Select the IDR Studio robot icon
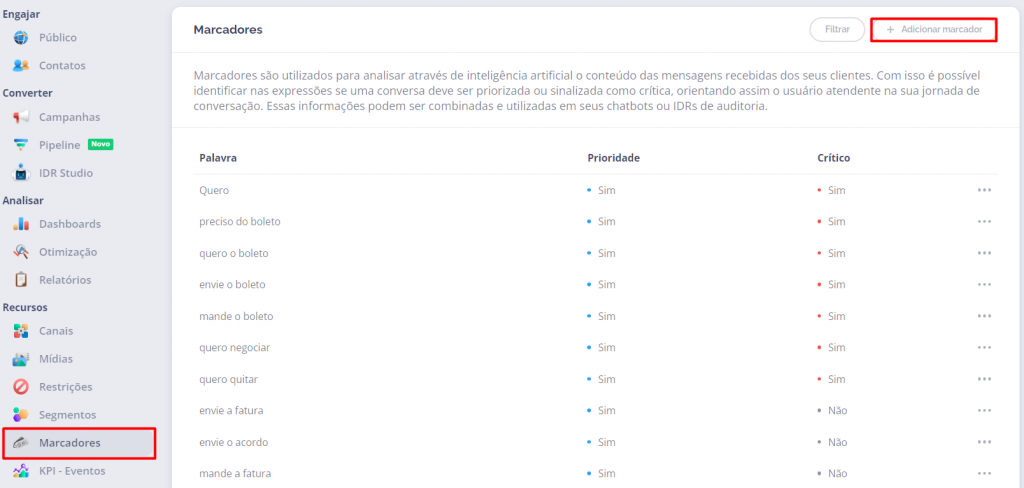The image size is (1024, 488). click(x=21, y=173)
